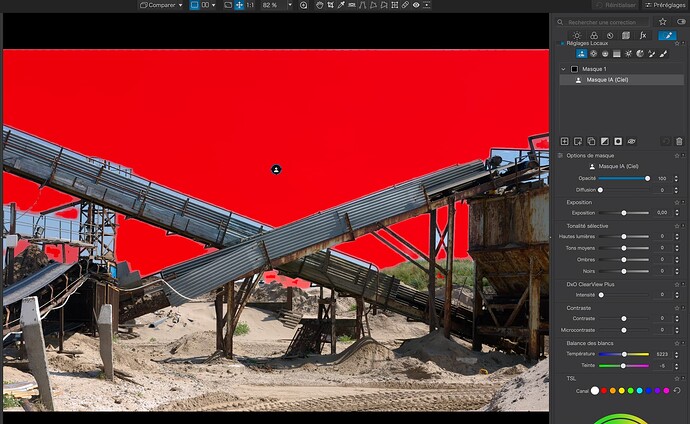Select the Hand tool

click(x=319, y=5)
